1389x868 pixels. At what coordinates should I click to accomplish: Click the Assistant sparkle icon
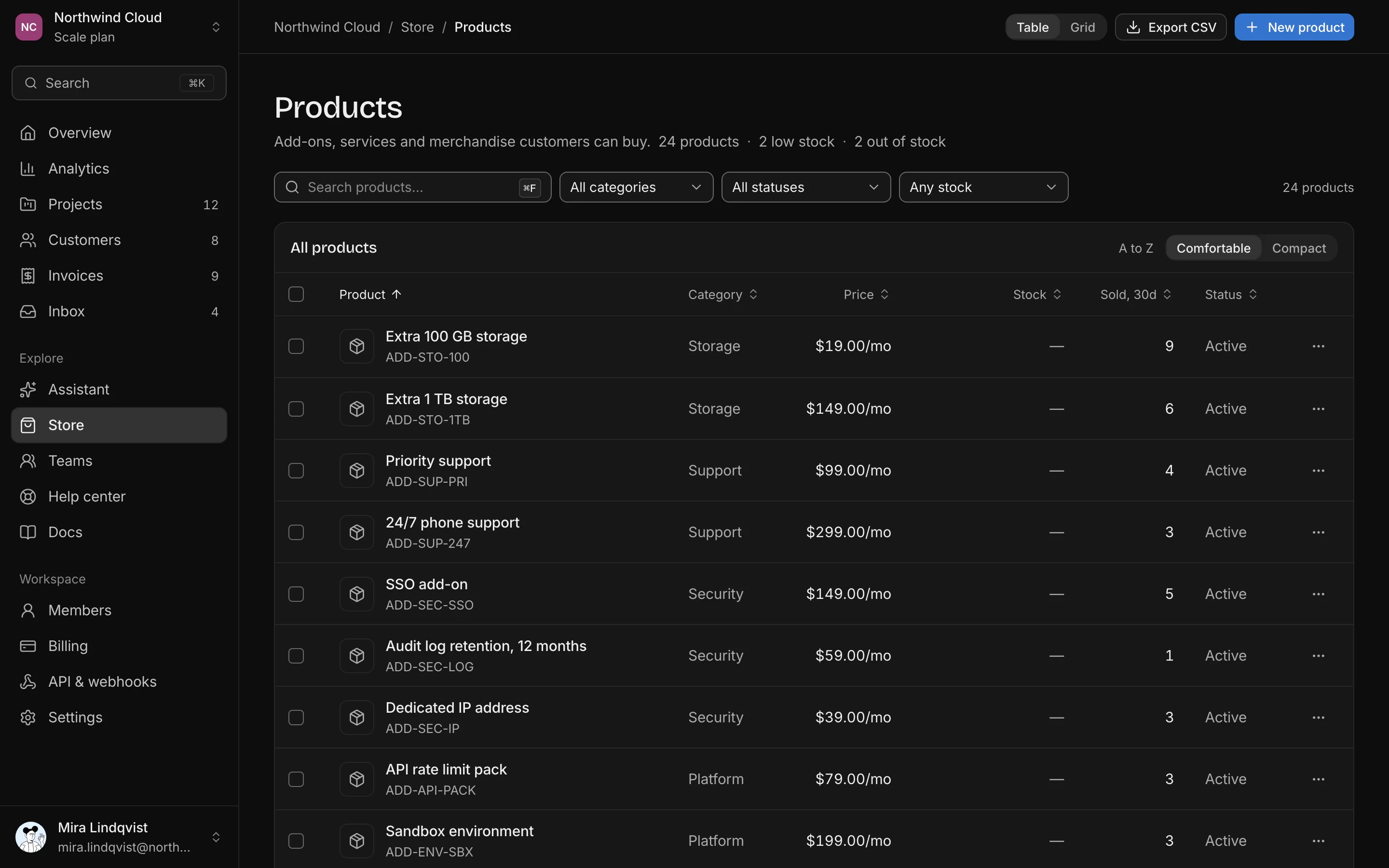(x=27, y=389)
